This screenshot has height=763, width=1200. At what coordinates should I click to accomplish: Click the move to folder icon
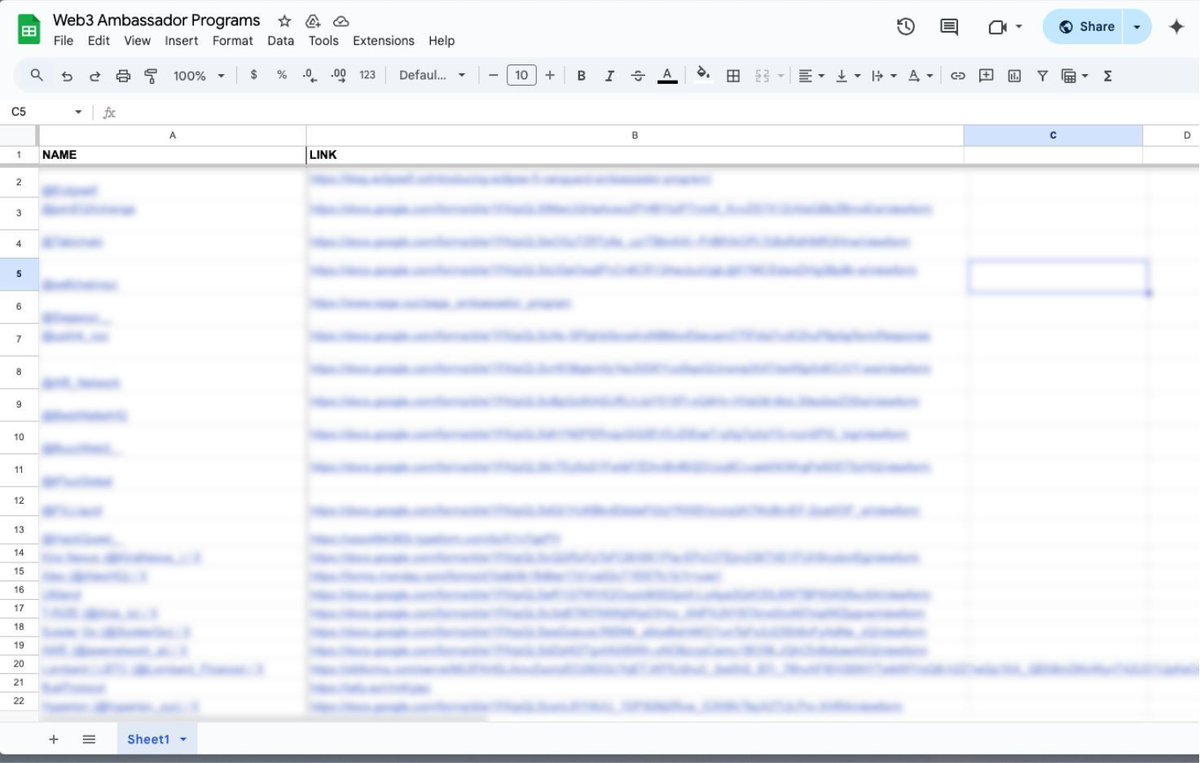tap(313, 21)
